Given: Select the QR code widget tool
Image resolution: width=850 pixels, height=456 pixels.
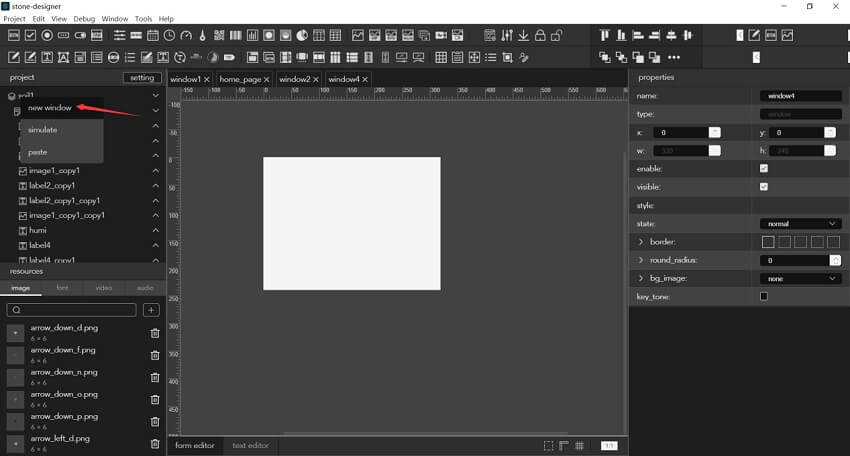Looking at the screenshot, I should click(219, 35).
